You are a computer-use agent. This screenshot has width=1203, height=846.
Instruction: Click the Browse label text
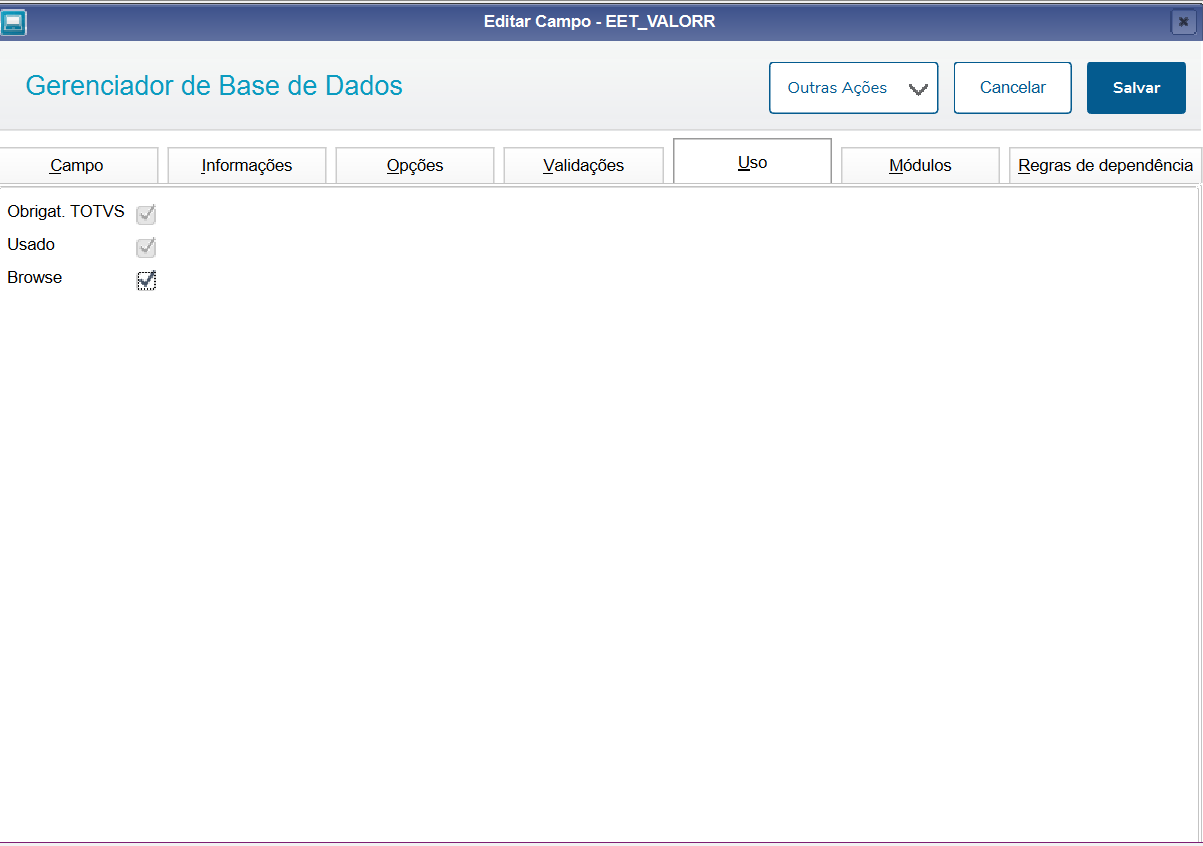(35, 278)
